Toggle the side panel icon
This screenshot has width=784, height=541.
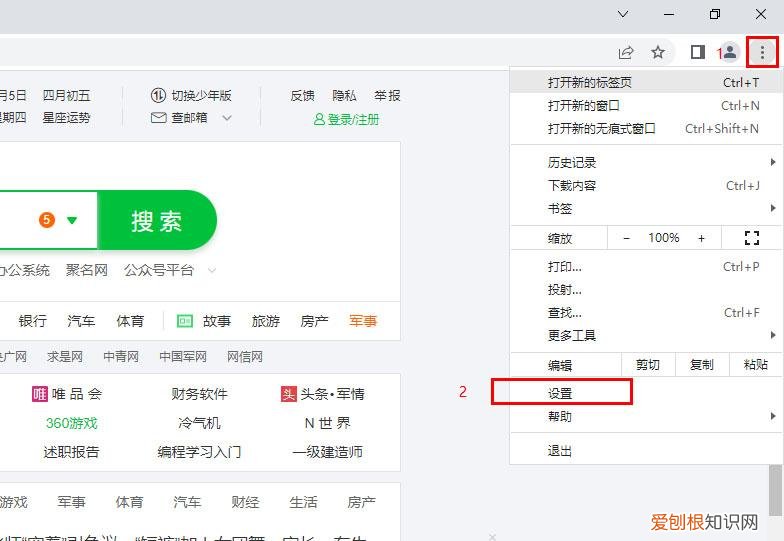tap(698, 52)
